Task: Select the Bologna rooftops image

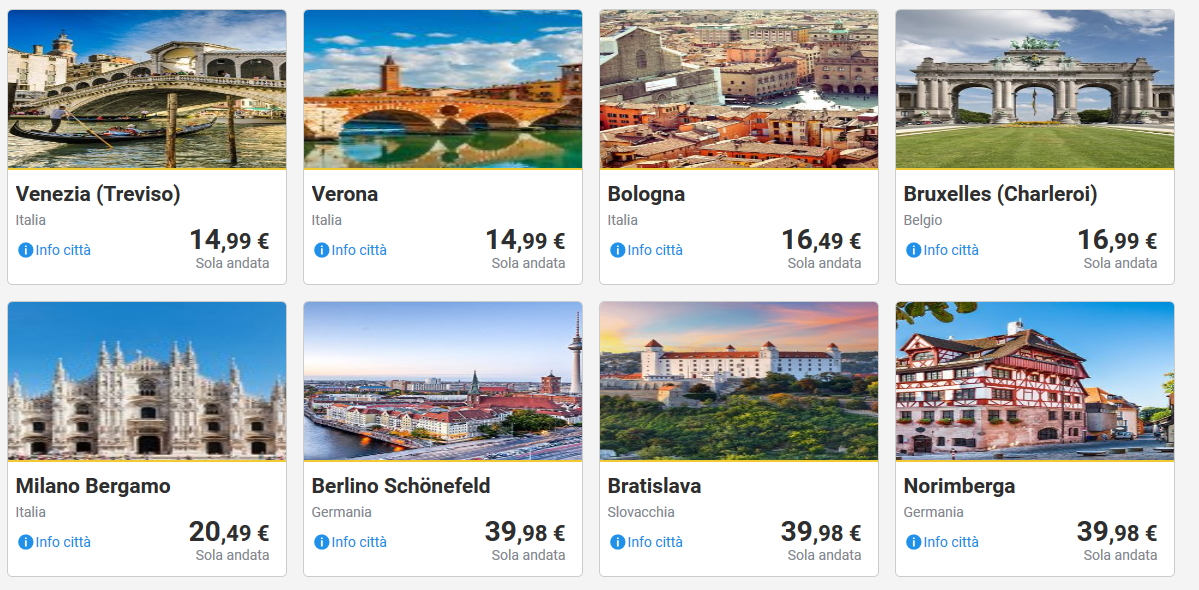Action: click(739, 89)
